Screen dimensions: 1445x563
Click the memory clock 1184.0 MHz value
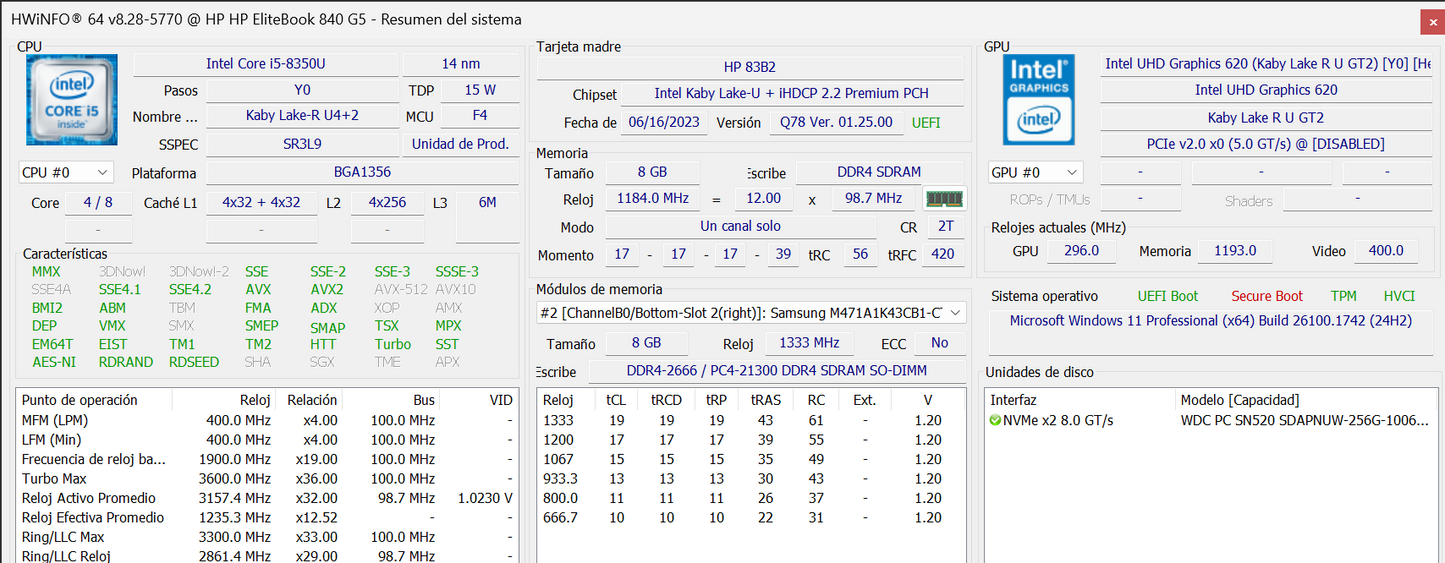pos(652,198)
